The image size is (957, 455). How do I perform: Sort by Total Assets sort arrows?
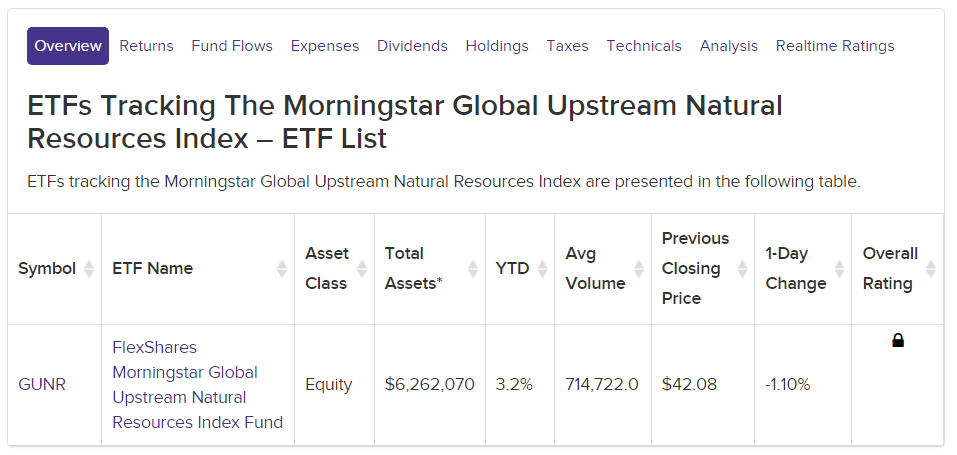click(x=473, y=269)
